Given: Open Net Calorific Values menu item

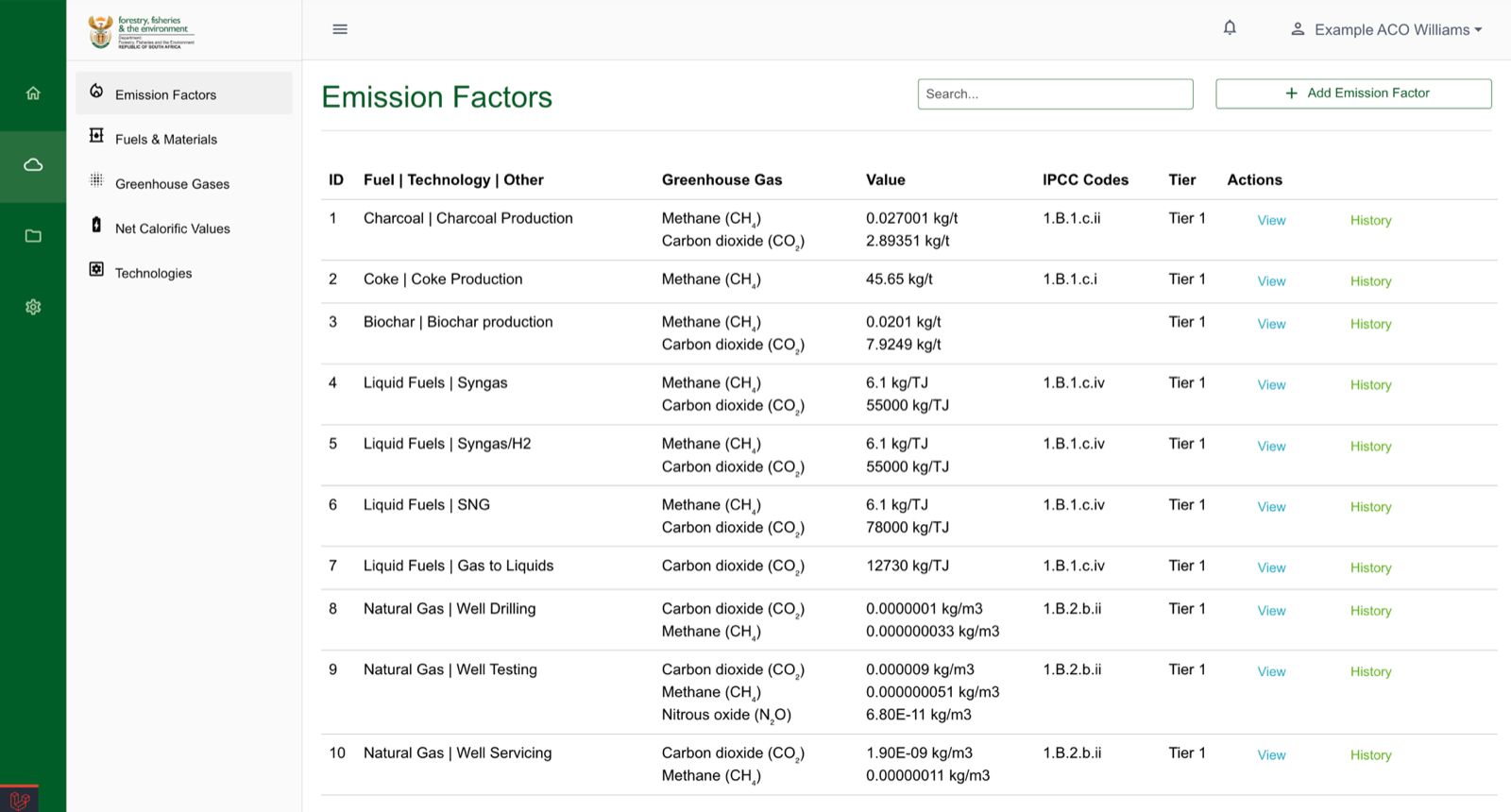Looking at the screenshot, I should pyautogui.click(x=184, y=228).
